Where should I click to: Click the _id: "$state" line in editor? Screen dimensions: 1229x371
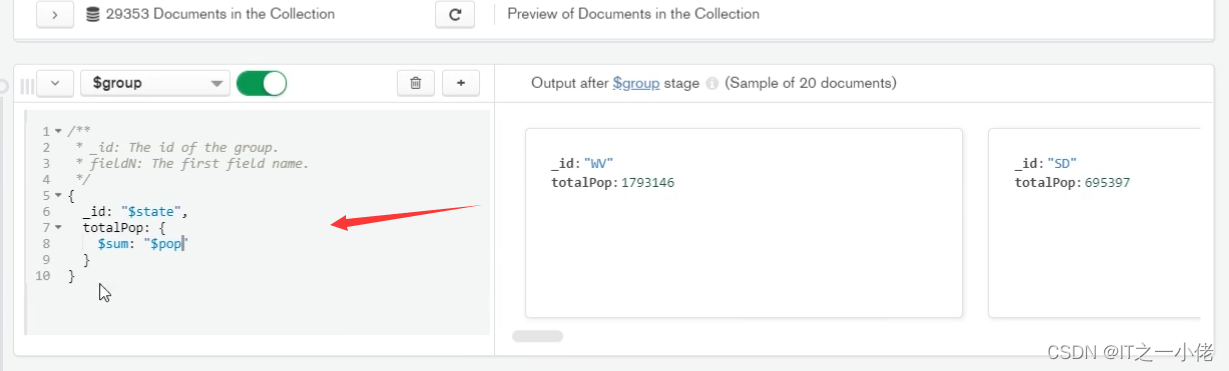(x=134, y=212)
